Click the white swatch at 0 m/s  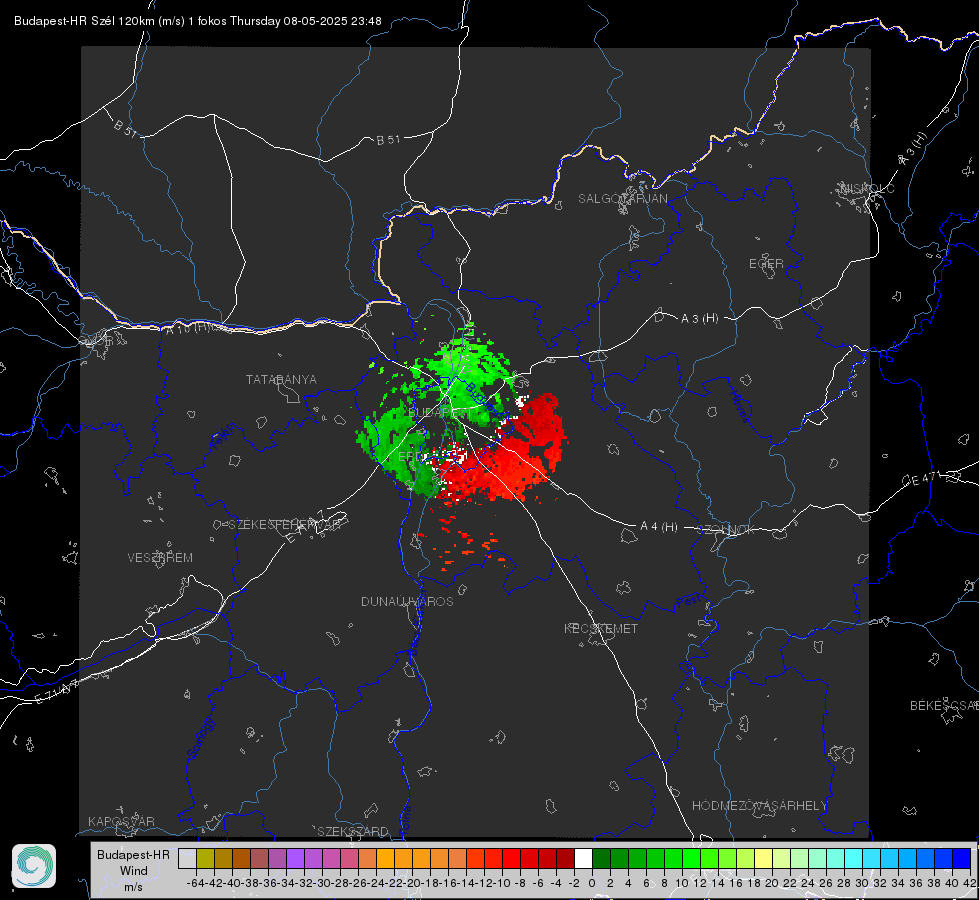pyautogui.click(x=583, y=858)
